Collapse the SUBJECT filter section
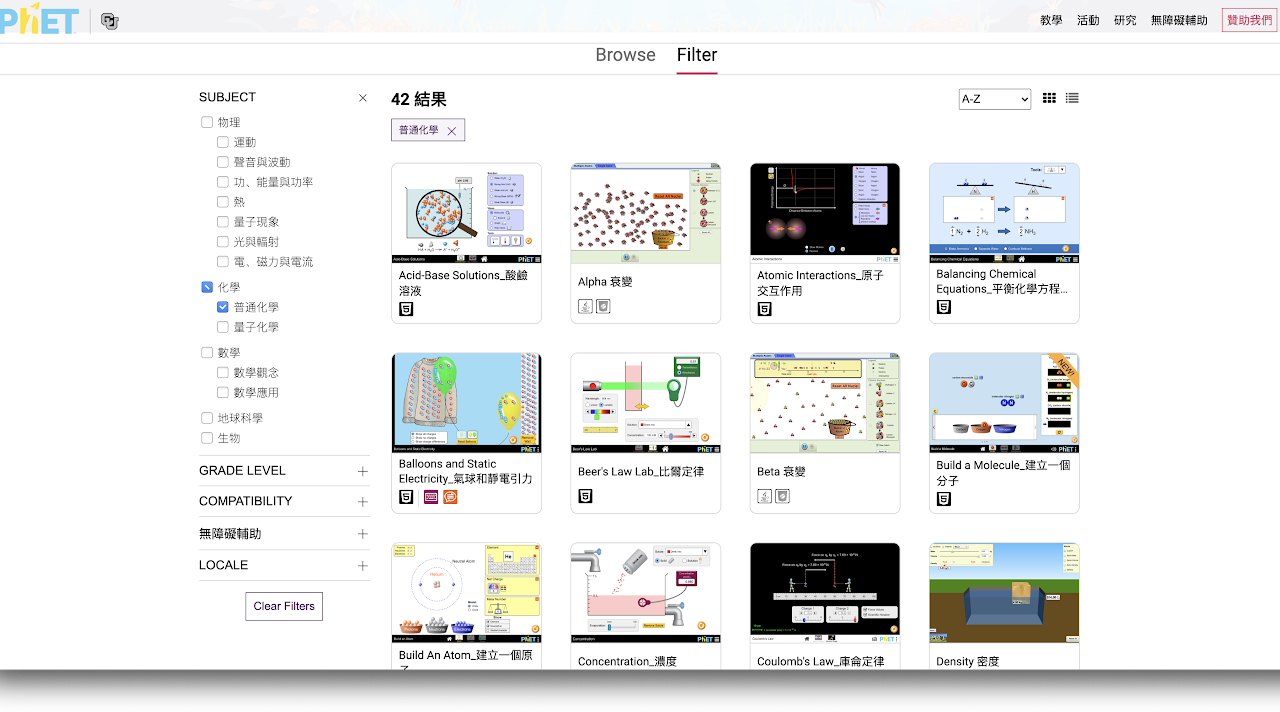 [x=363, y=98]
